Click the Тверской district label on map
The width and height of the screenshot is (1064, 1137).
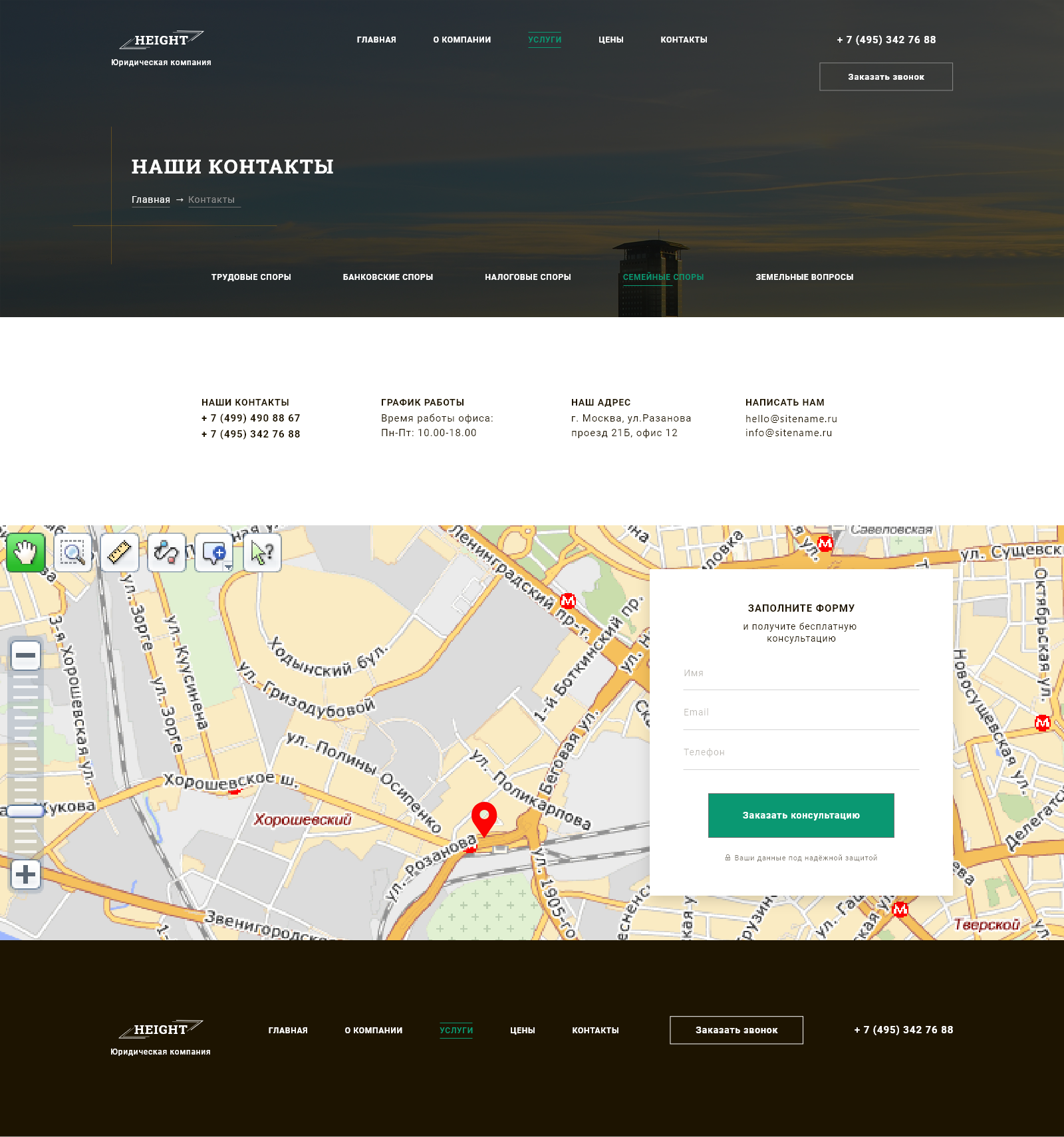pos(987,925)
